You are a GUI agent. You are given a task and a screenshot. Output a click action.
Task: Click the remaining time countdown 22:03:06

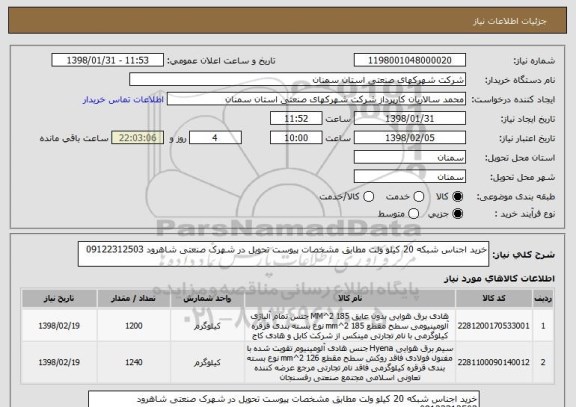point(137,138)
